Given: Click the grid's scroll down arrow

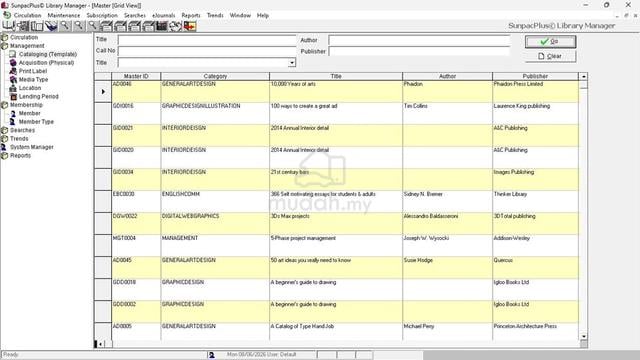Looking at the screenshot, I should 584,336.
